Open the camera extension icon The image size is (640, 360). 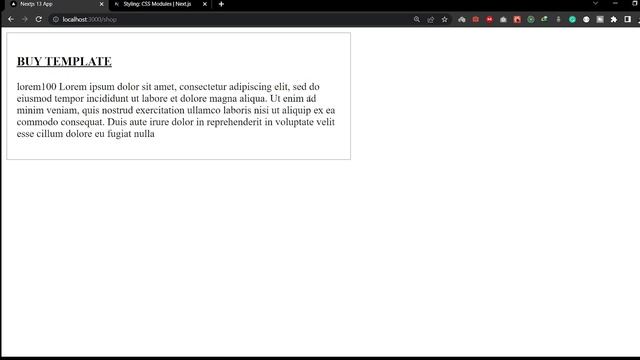pyautogui.click(x=503, y=19)
